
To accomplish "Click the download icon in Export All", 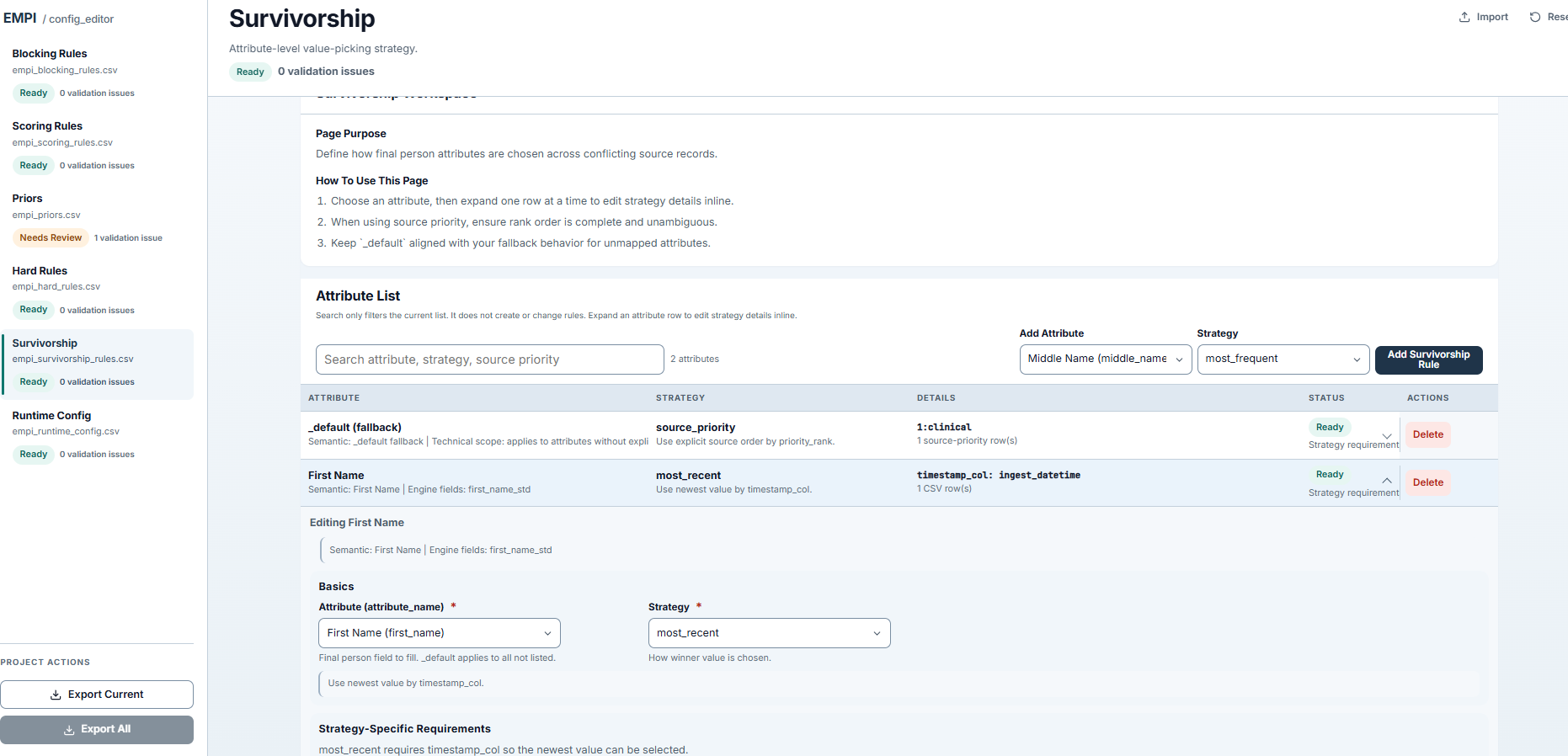I will click(x=69, y=730).
